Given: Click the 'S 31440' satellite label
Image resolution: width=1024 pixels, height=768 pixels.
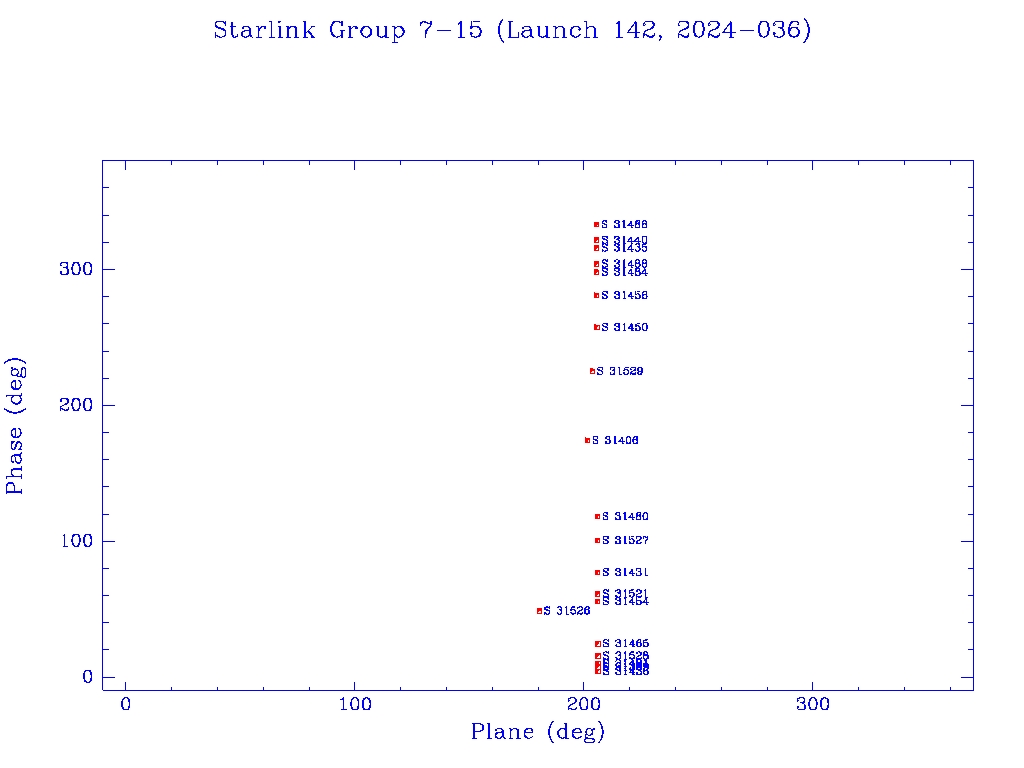Looking at the screenshot, I should [624, 240].
